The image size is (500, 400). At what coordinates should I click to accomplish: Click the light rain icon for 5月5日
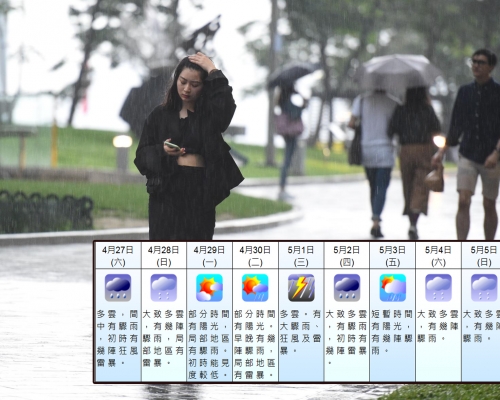pyautogui.click(x=484, y=288)
